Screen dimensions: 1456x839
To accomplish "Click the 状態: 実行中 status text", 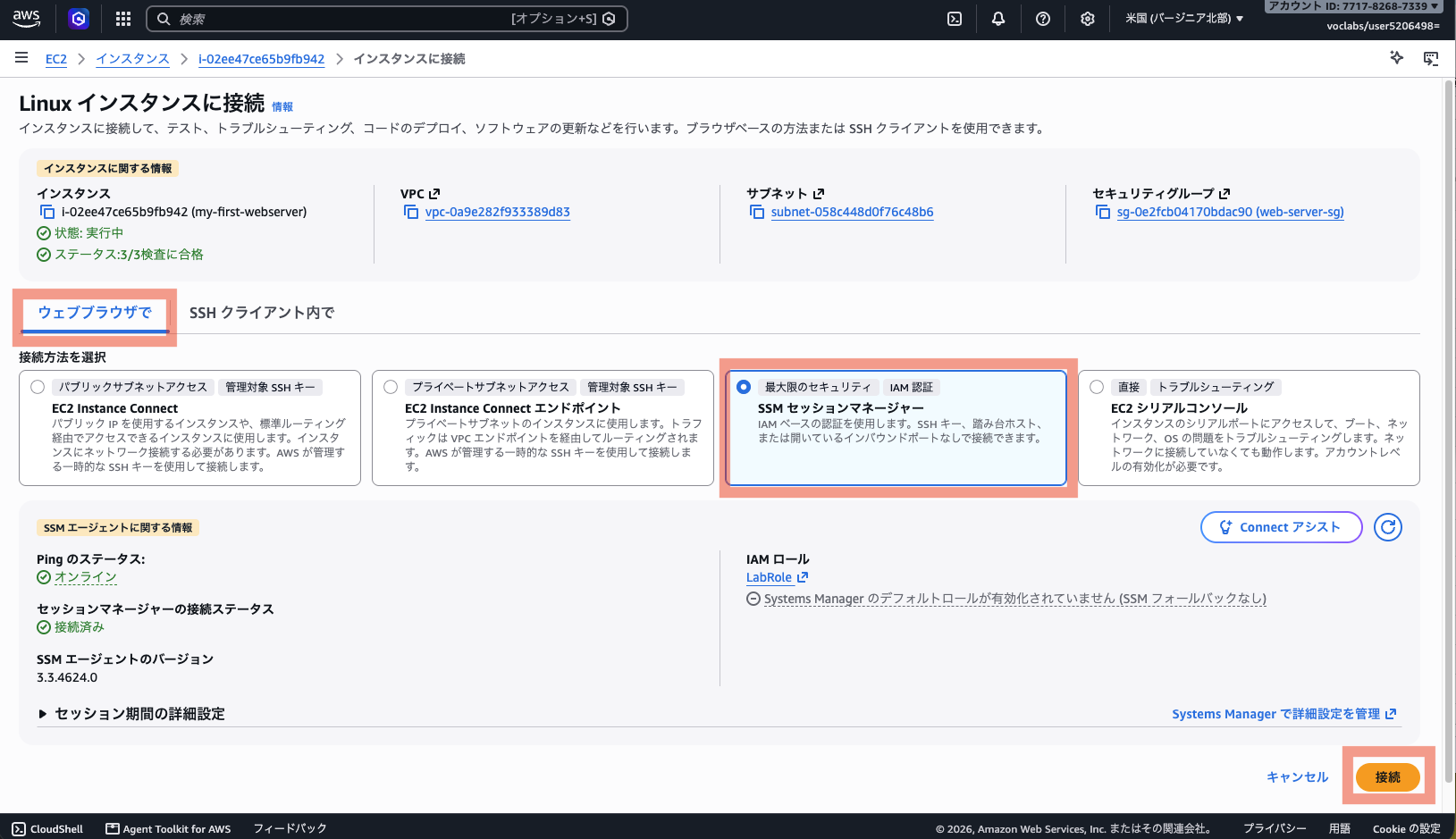I will [x=89, y=233].
